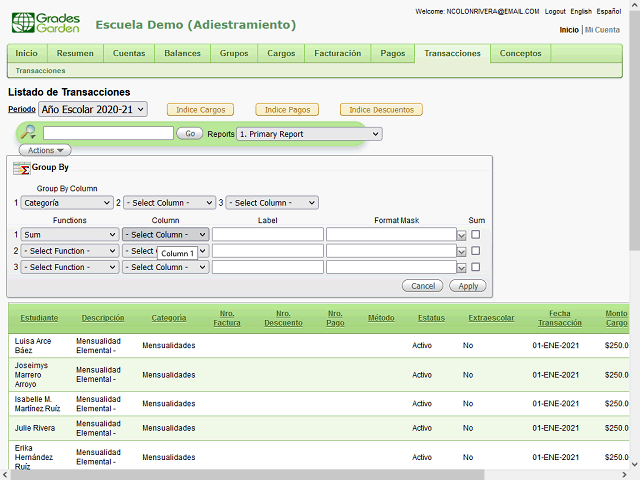Viewport: 640px width, 480px height.
Task: Switch to the Pagos tab
Action: coord(393,53)
